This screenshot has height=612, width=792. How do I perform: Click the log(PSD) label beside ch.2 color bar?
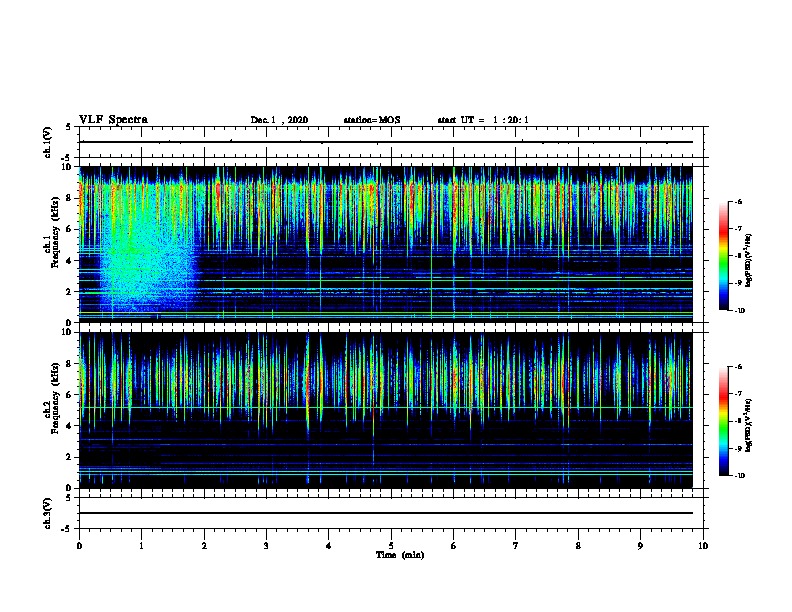(749, 425)
